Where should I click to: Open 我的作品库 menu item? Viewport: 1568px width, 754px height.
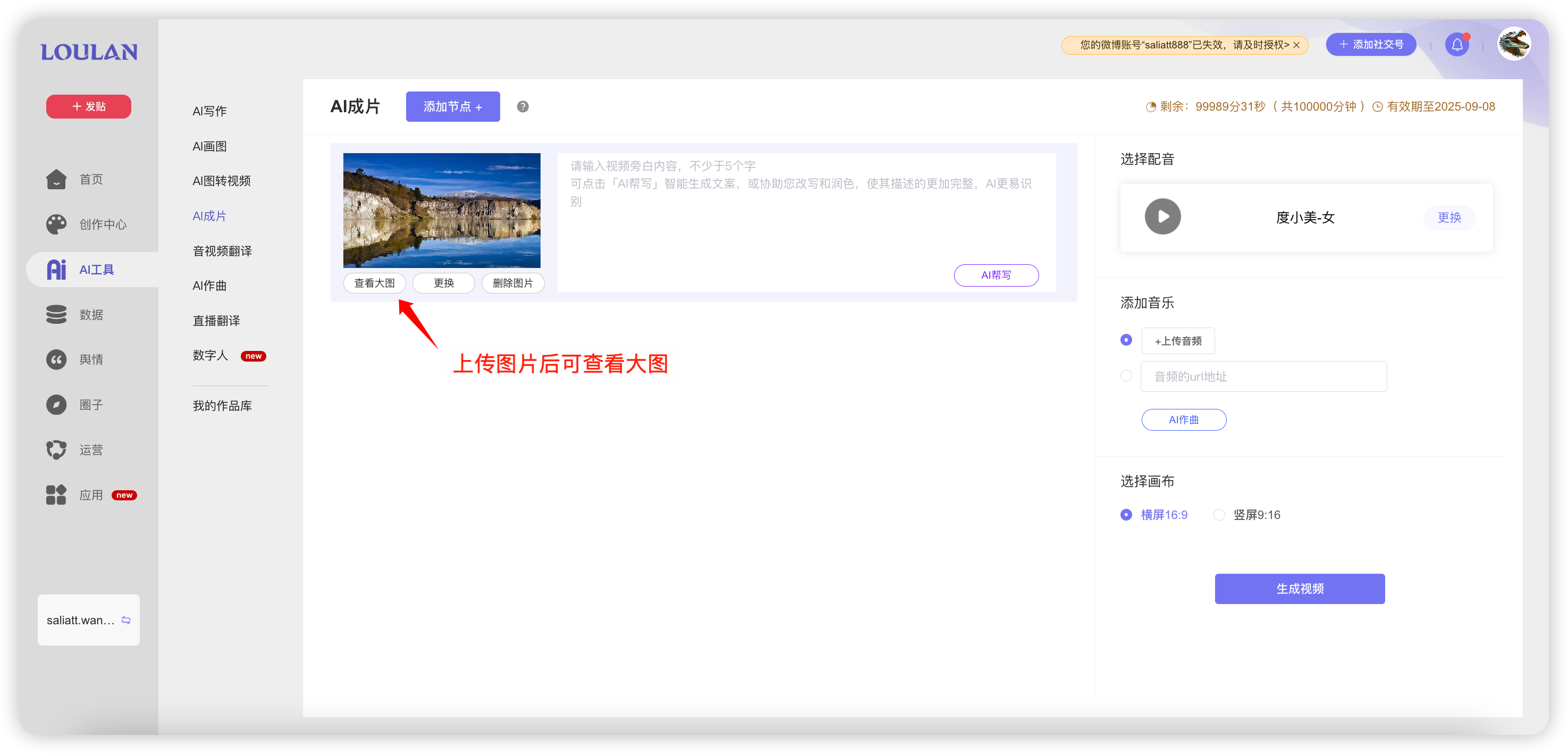tap(222, 406)
